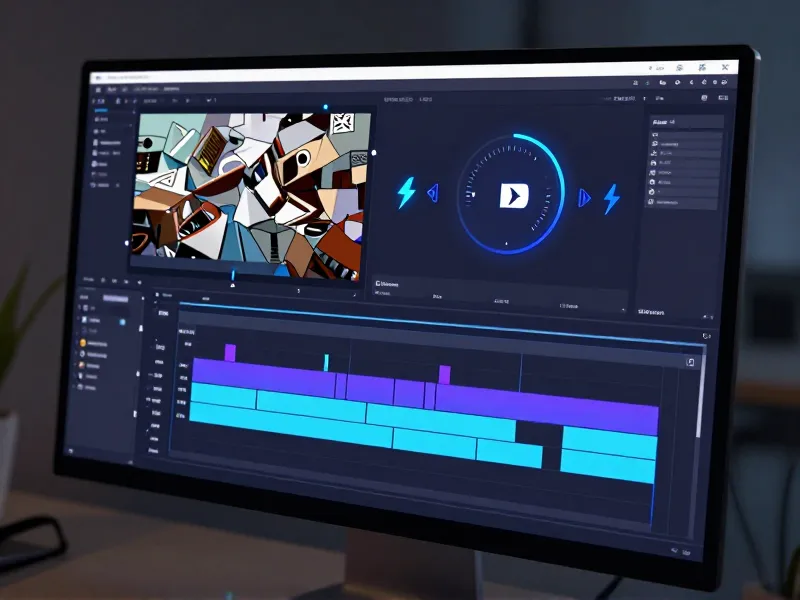The height and width of the screenshot is (600, 800).
Task: Click the right-pointing triangle beside the dial
Action: click(x=586, y=197)
